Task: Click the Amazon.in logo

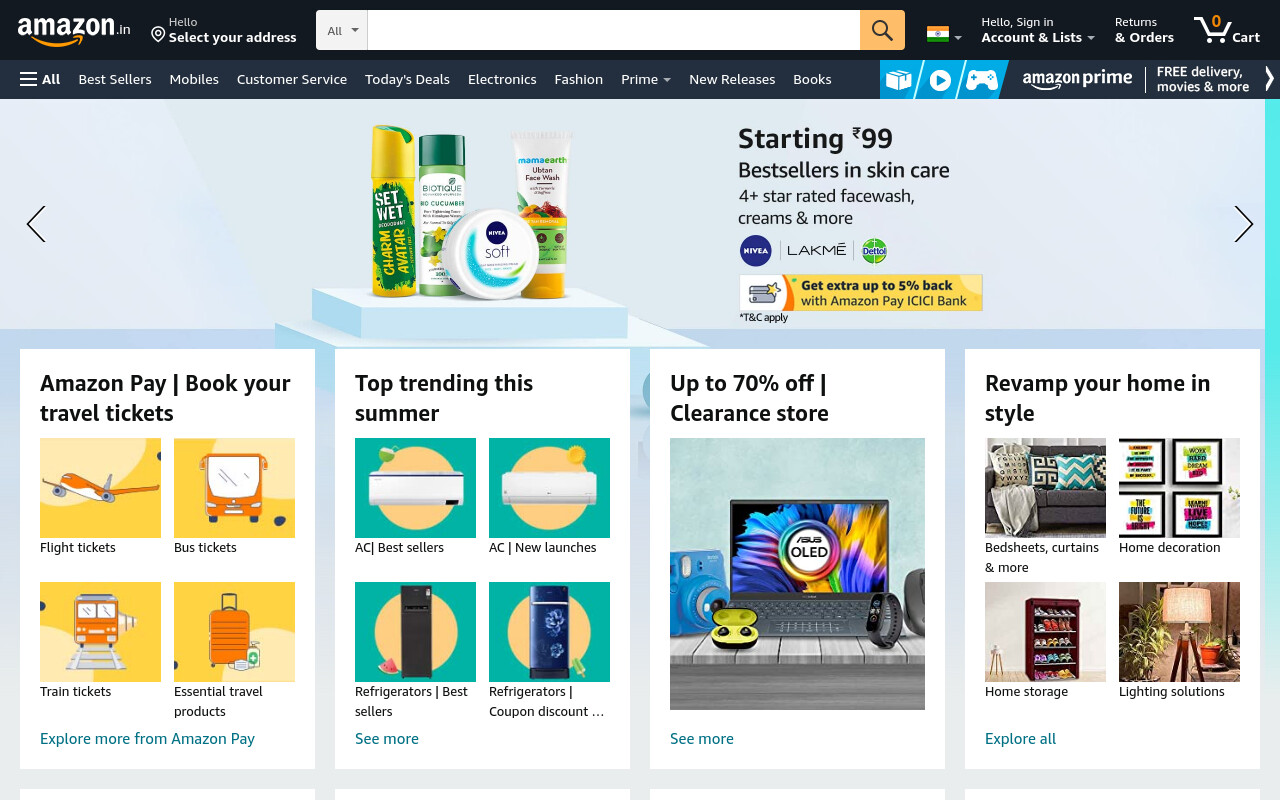Action: 74,30
